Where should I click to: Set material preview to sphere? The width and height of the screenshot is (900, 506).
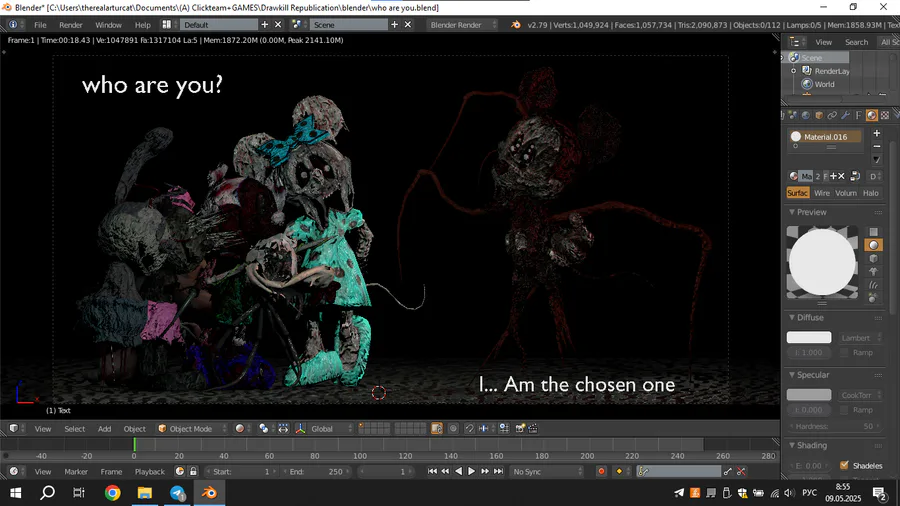point(873,245)
